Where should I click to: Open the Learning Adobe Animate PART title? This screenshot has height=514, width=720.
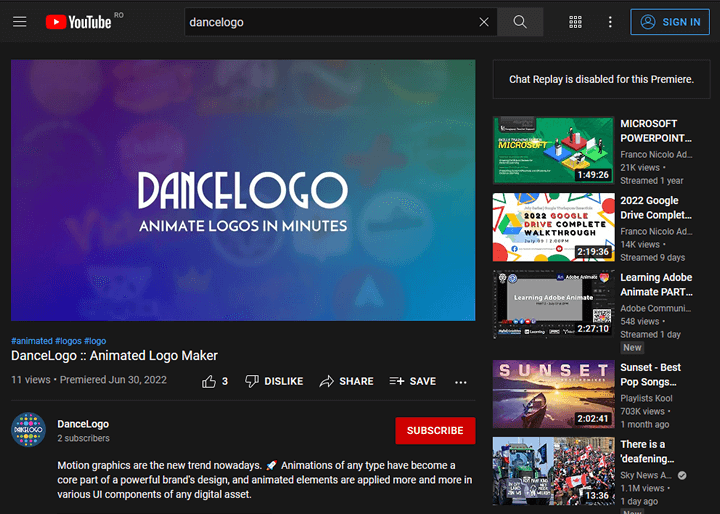point(656,285)
